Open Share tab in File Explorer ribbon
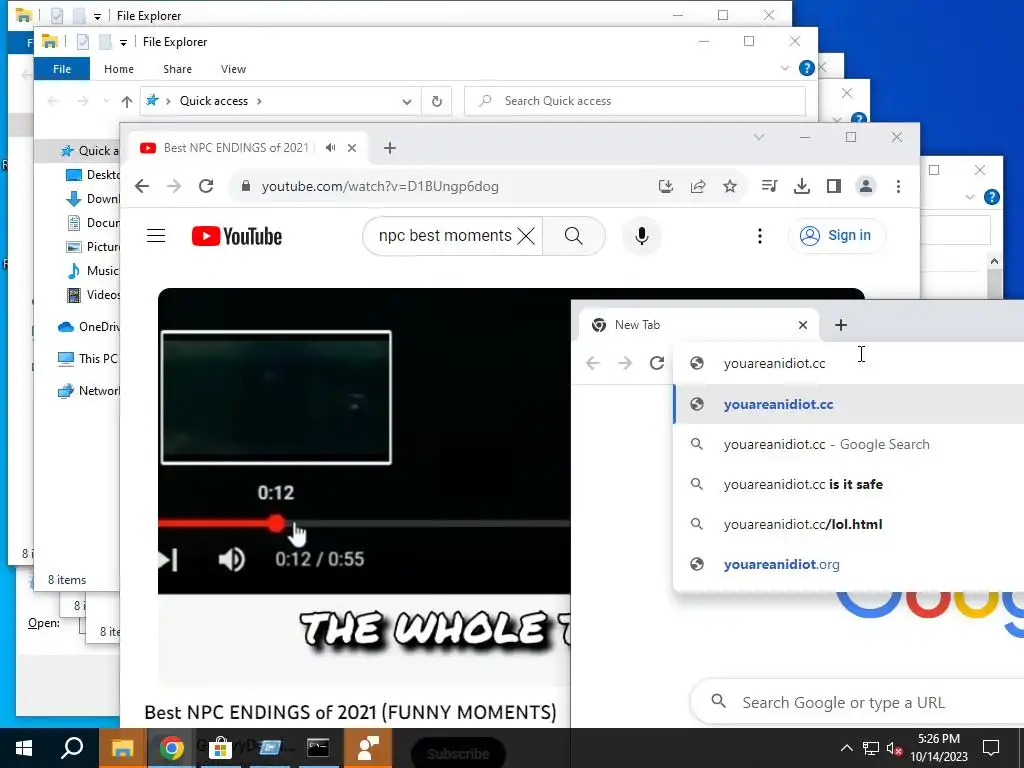The image size is (1024, 768). 178,69
